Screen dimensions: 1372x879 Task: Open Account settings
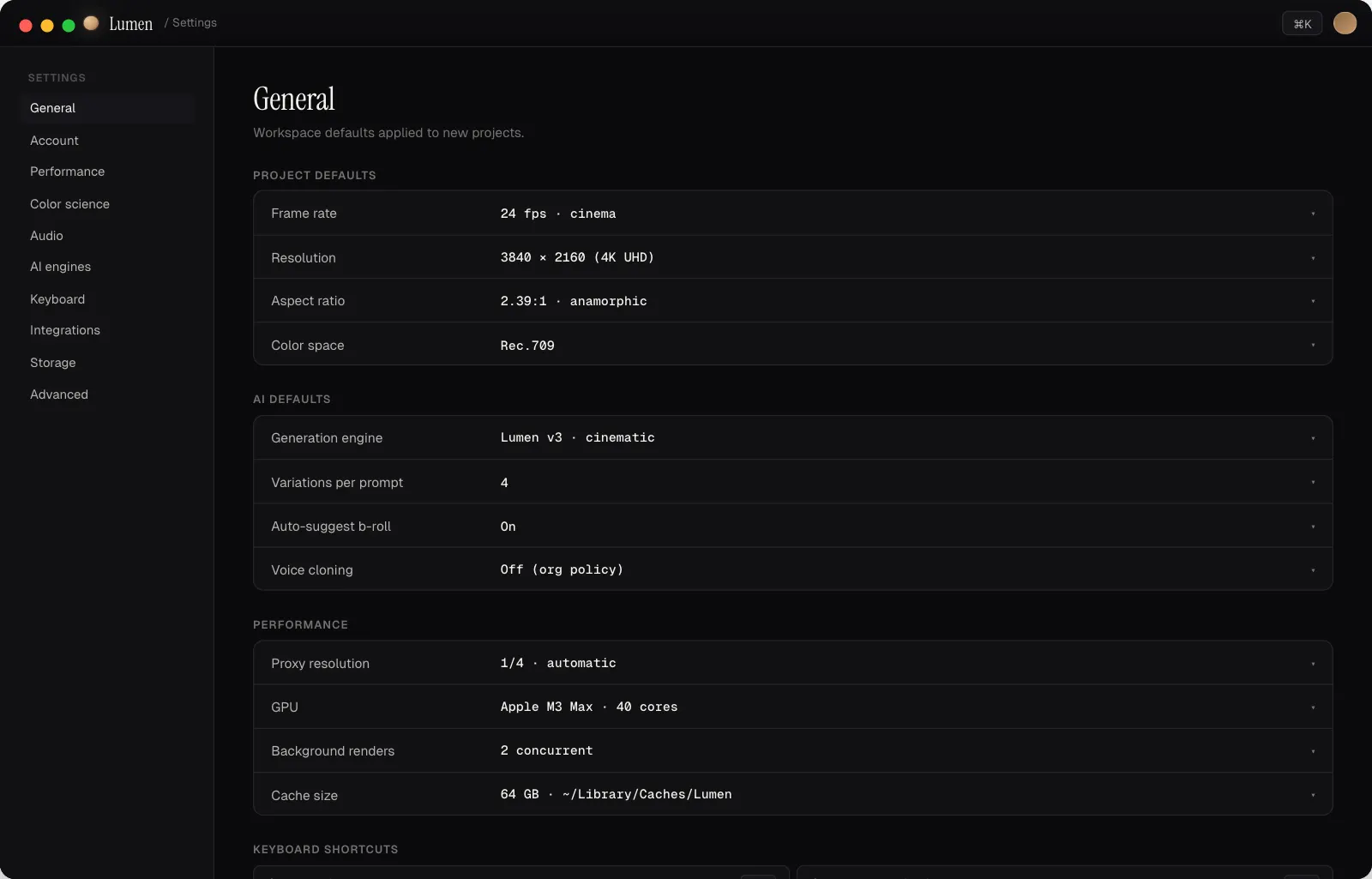[x=106, y=141]
